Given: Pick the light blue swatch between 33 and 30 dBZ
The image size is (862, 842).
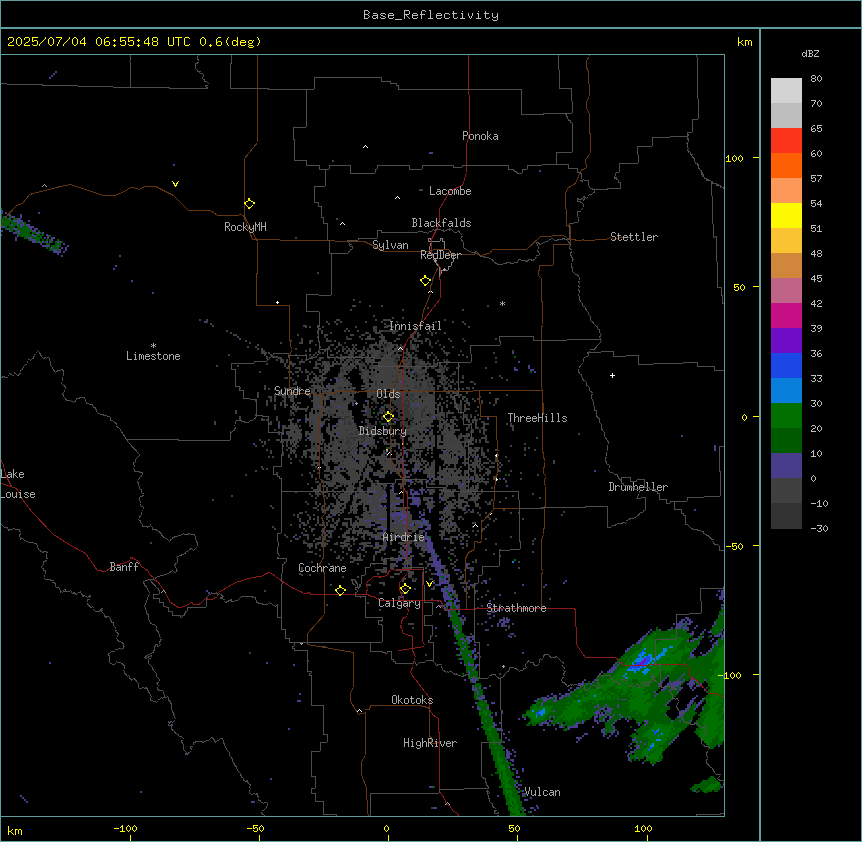Looking at the screenshot, I should pyautogui.click(x=786, y=391).
